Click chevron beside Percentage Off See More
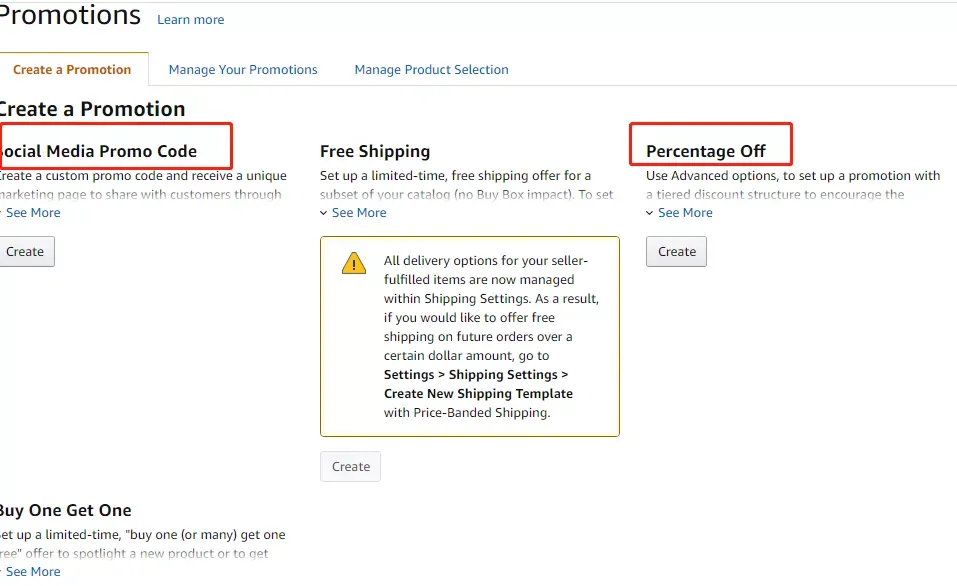Image resolution: width=957 pixels, height=586 pixels. point(649,213)
